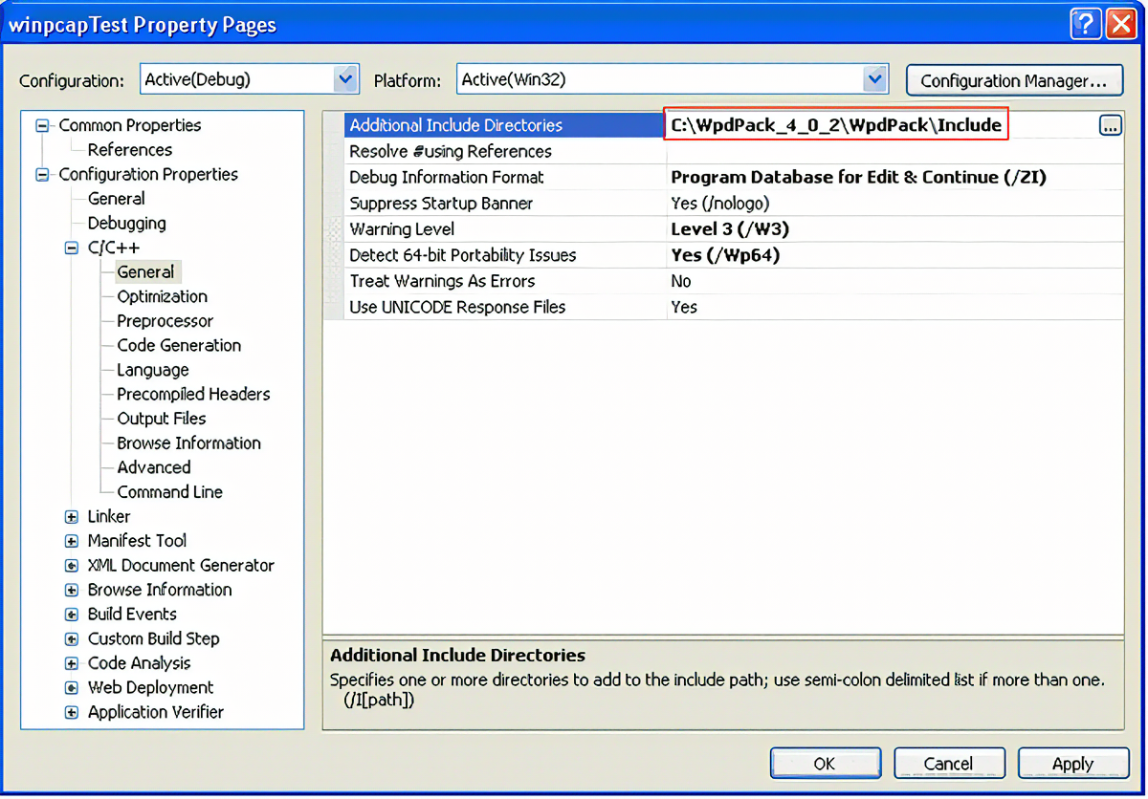Close the Property Pages dialog
This screenshot has height=799, width=1148.
[1122, 24]
